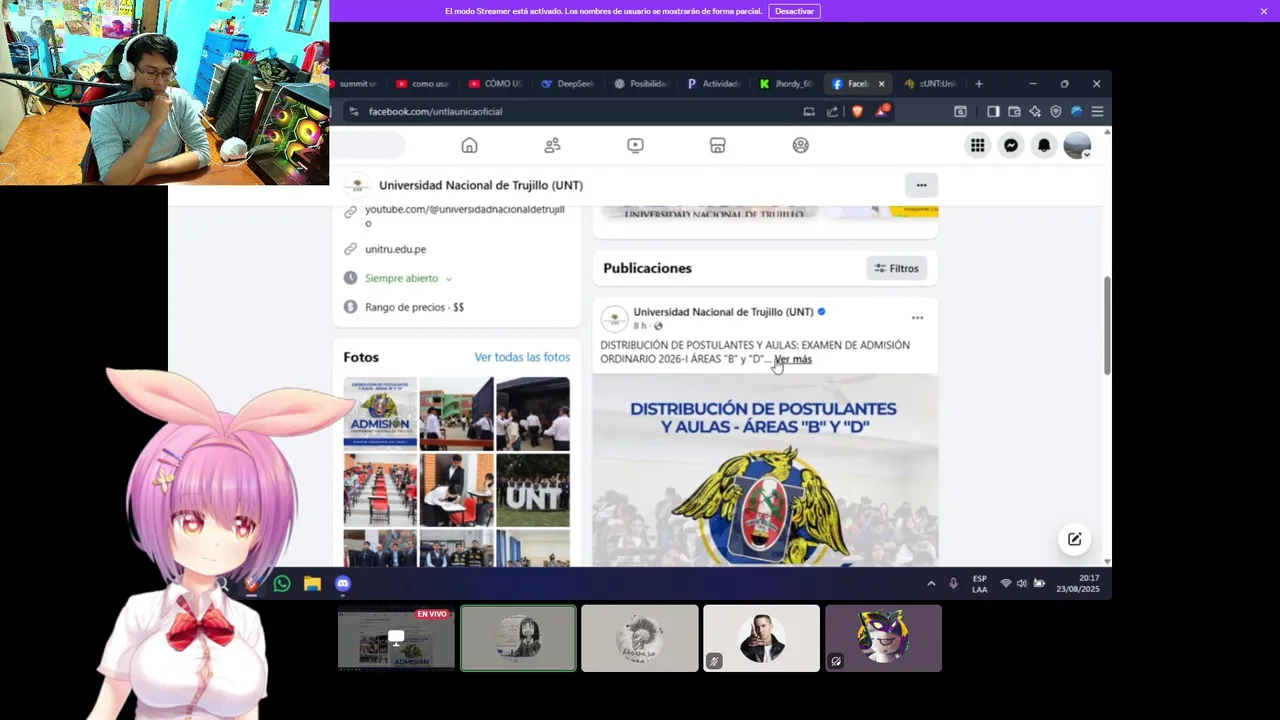Click Desactivar to turn off Streamer mode
Image resolution: width=1280 pixels, height=720 pixels.
click(794, 11)
